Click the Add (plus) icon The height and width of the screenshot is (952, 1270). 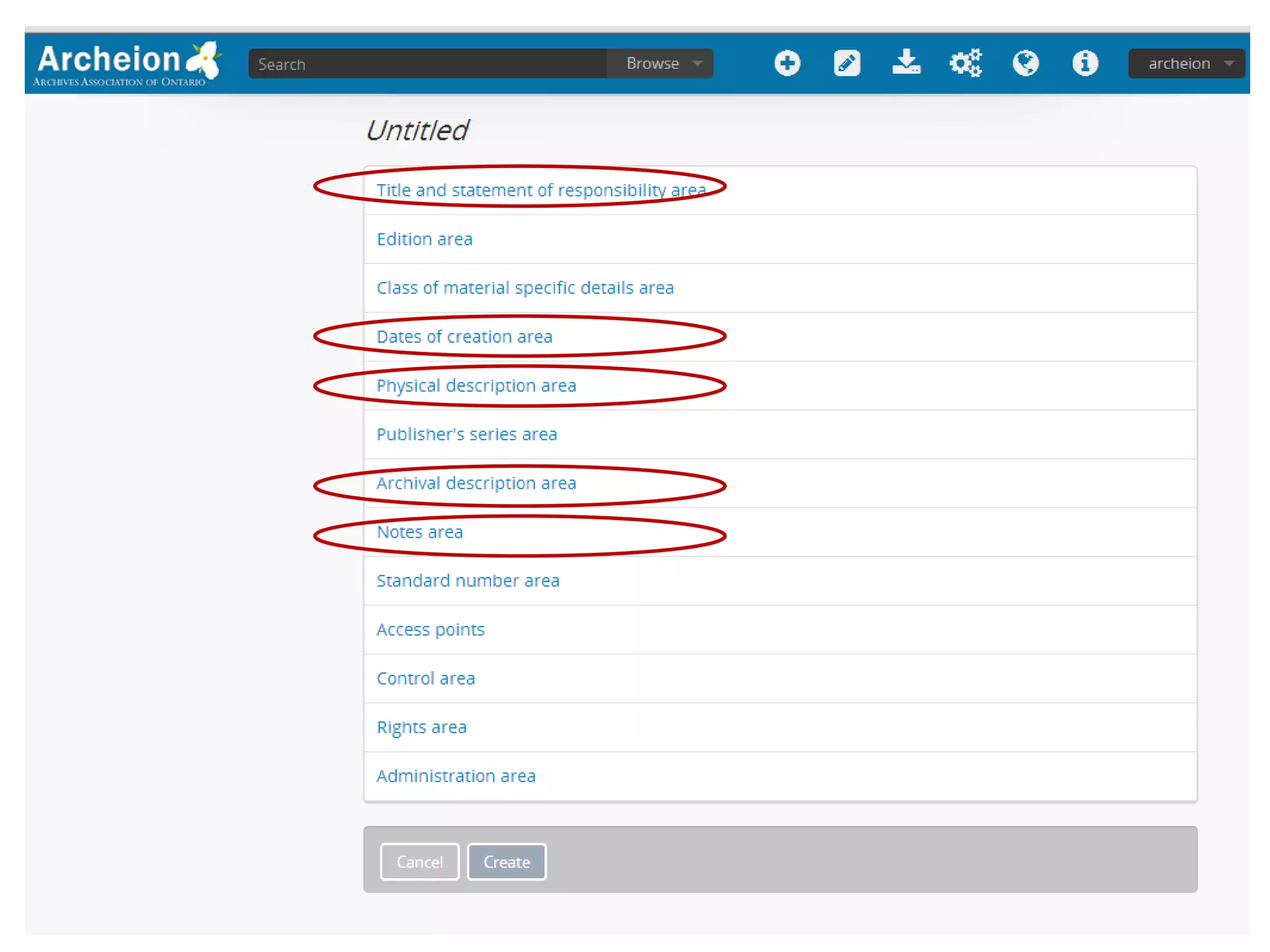(x=787, y=63)
